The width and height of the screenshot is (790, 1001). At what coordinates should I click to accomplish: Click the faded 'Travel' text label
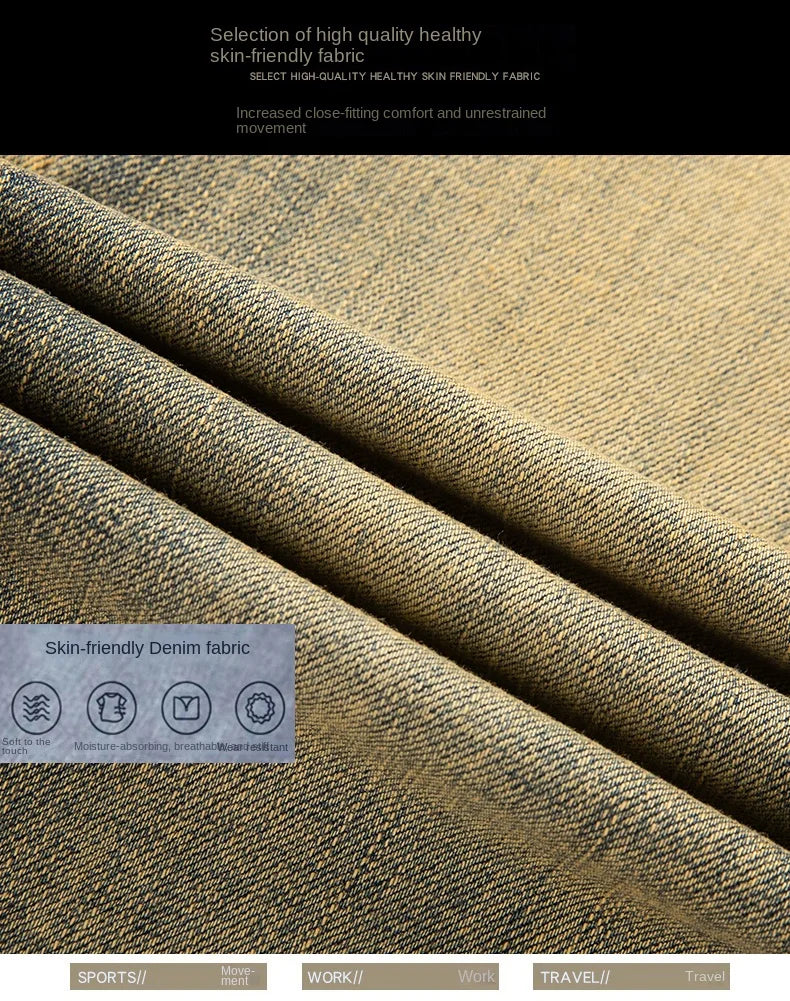click(705, 976)
